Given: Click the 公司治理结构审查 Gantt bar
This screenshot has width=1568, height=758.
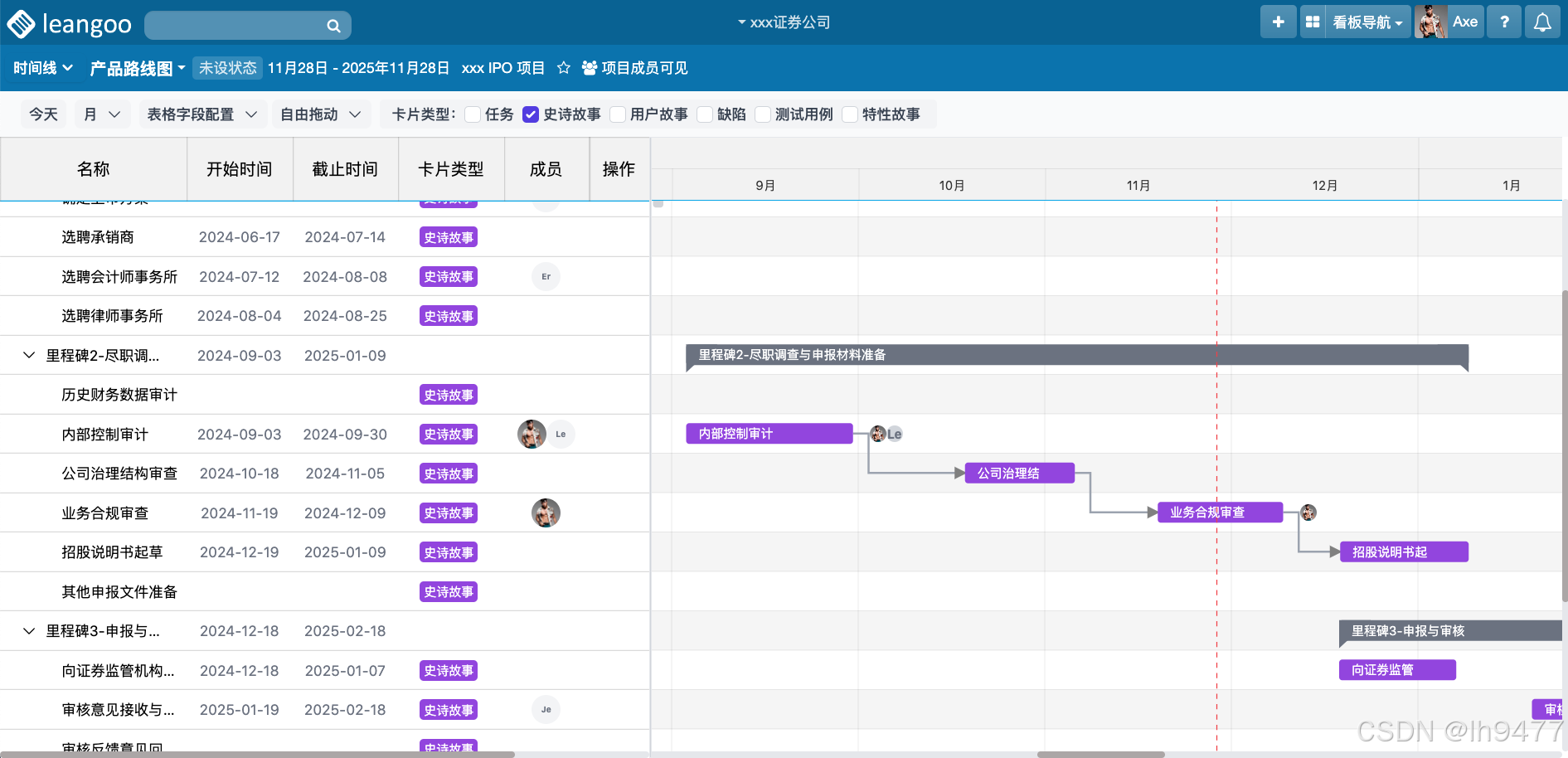Looking at the screenshot, I should tap(1020, 474).
